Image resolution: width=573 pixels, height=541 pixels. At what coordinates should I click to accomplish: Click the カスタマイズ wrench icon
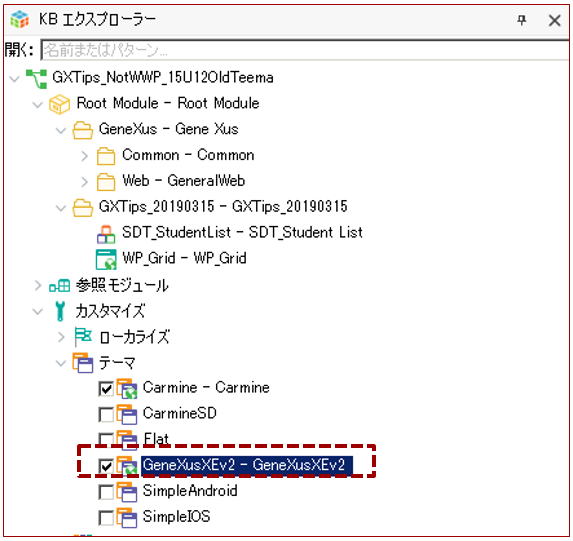[x=60, y=311]
